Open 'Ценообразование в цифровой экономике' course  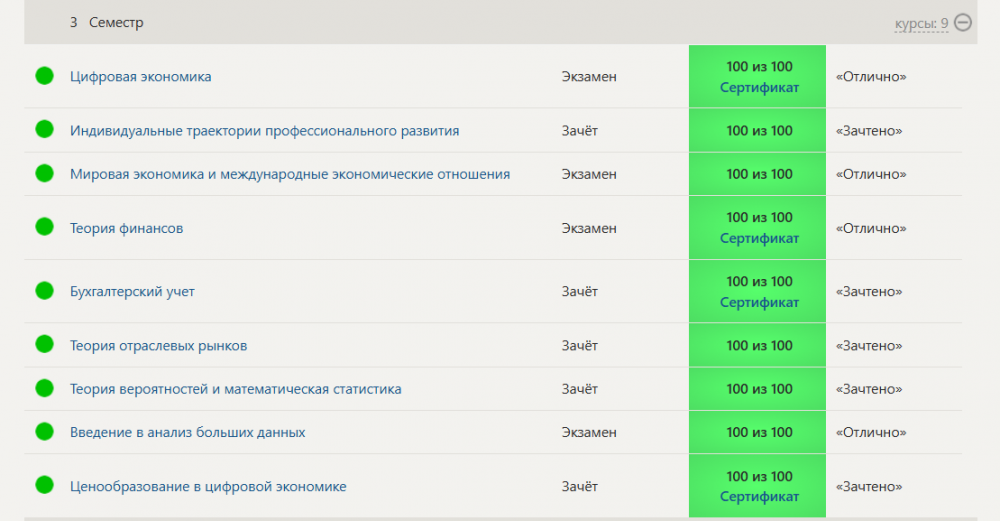coord(208,487)
